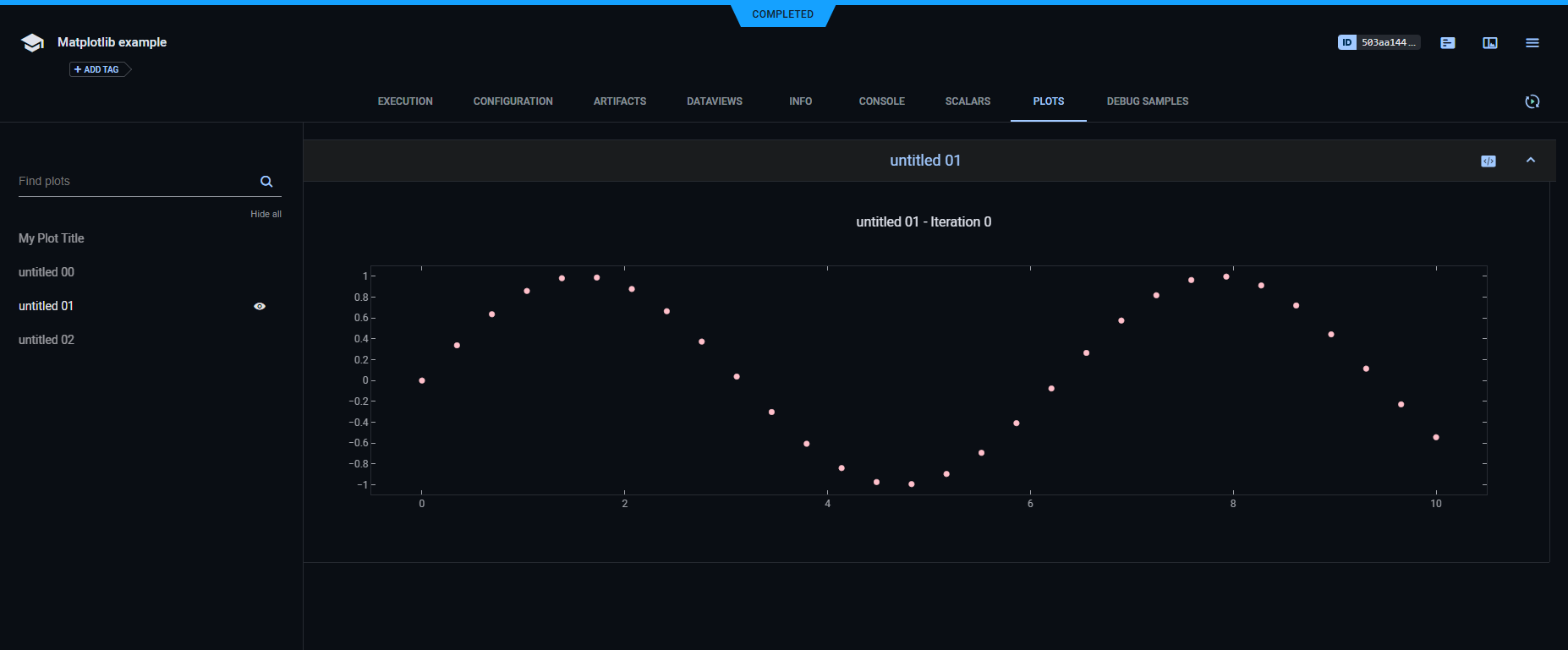Click the Add Tag button
Viewport: 1568px width, 650px height.
click(x=97, y=69)
